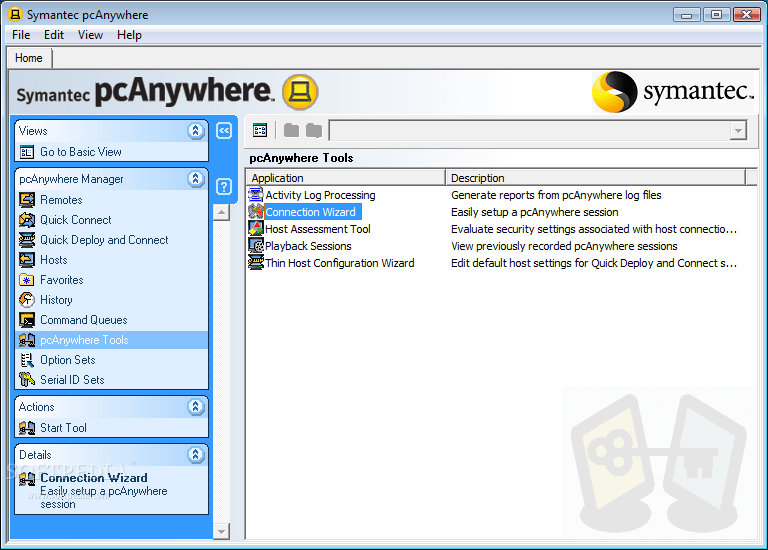Click the Connection Wizard icon in Details
Viewport: 768px width, 550px height.
click(26, 478)
